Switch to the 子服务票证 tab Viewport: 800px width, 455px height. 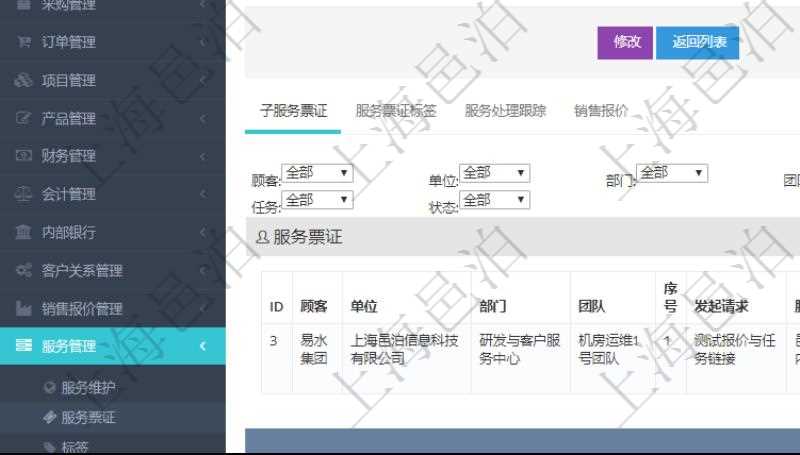293,111
